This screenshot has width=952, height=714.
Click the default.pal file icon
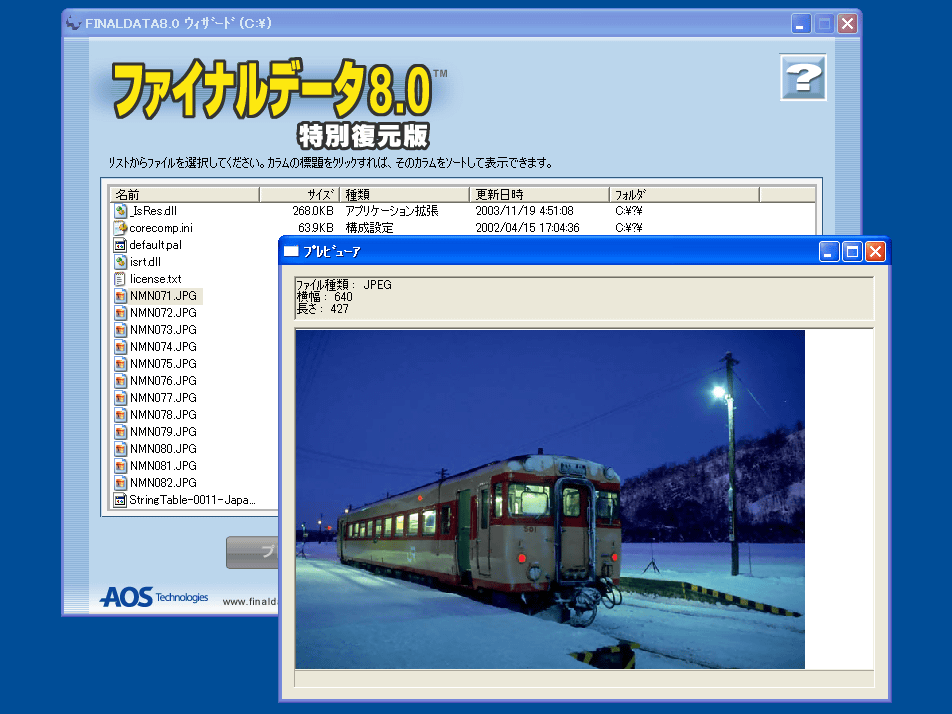coord(120,245)
